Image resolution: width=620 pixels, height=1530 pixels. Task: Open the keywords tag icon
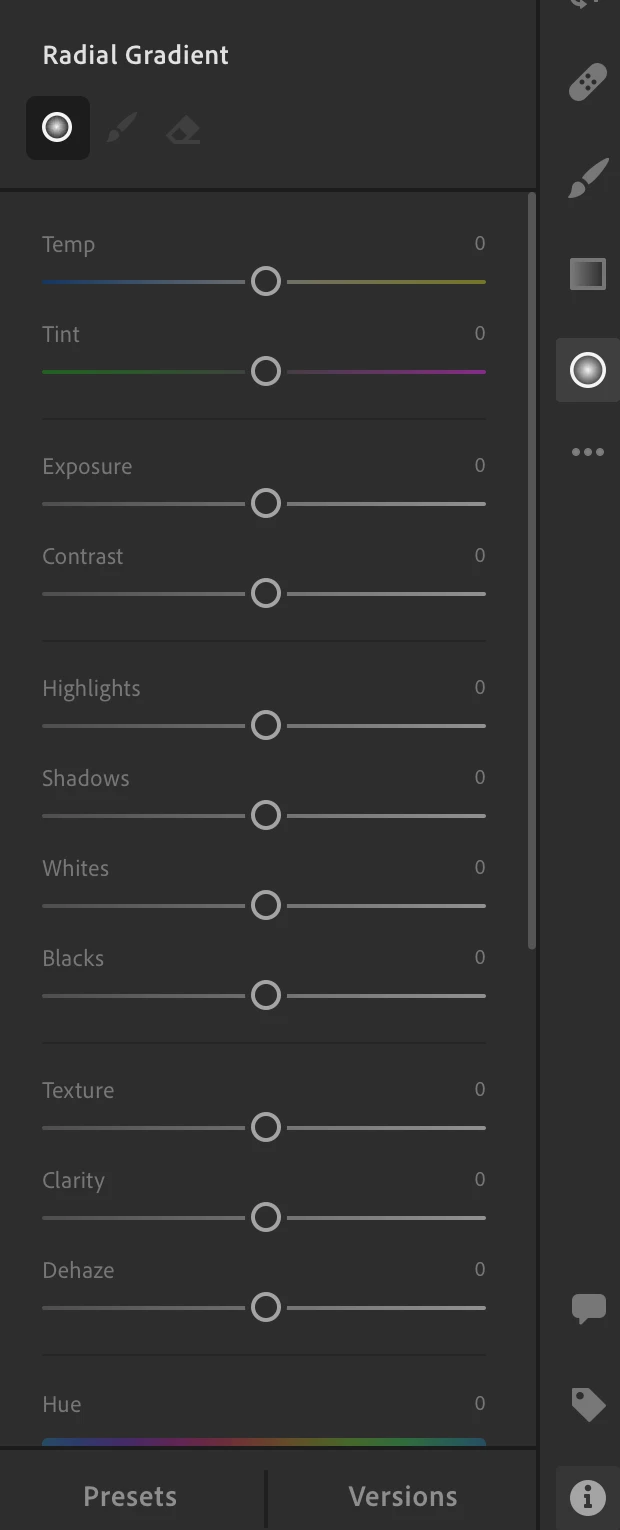(588, 1404)
